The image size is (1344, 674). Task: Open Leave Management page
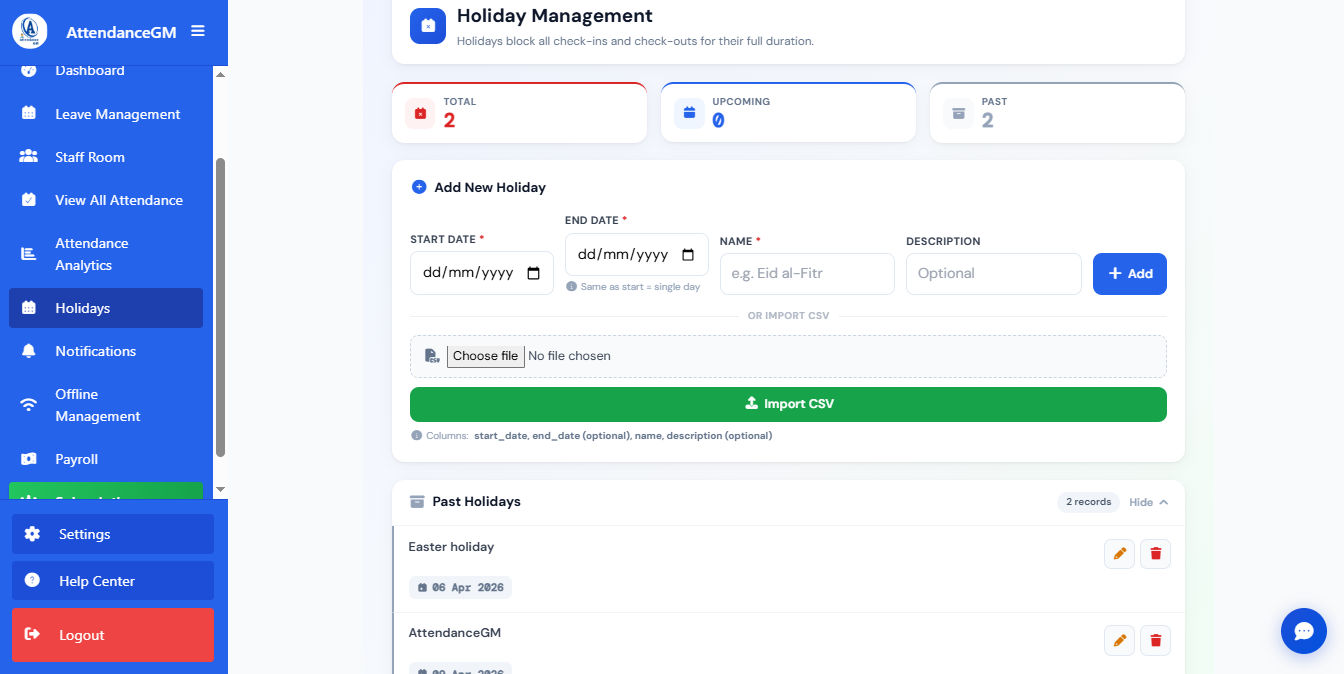click(105, 114)
